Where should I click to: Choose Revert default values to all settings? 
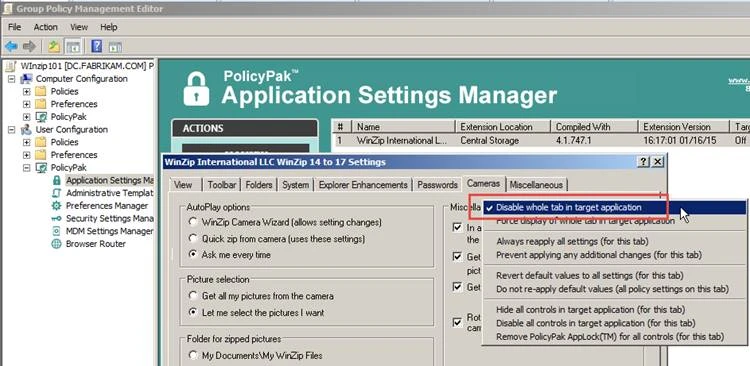tap(615, 276)
